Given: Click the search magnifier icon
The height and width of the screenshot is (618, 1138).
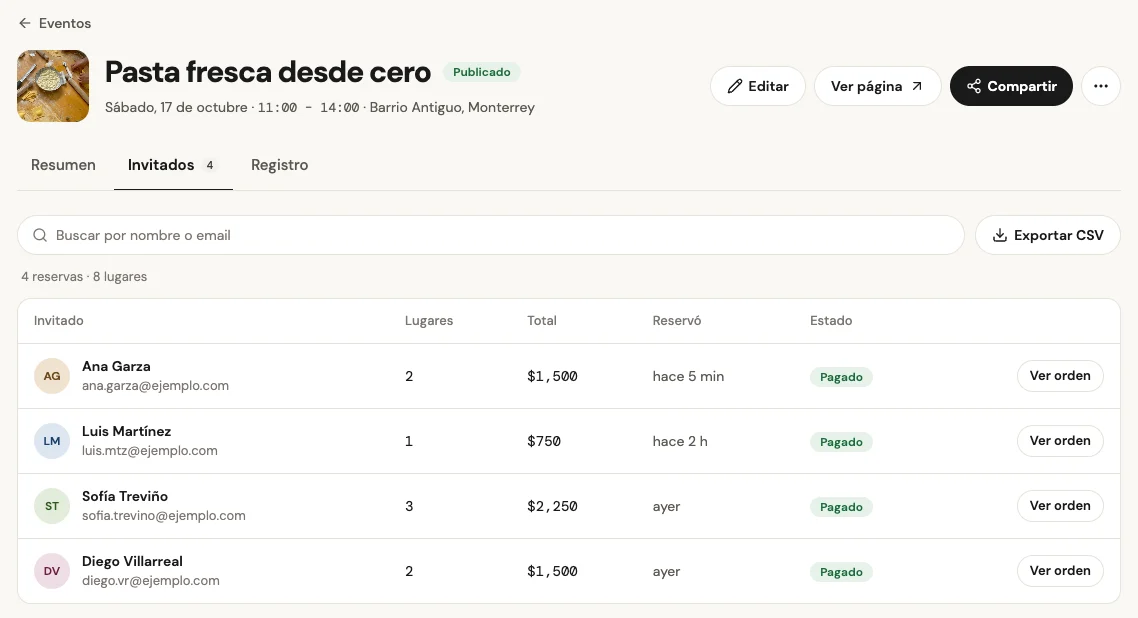Looking at the screenshot, I should click(40, 235).
